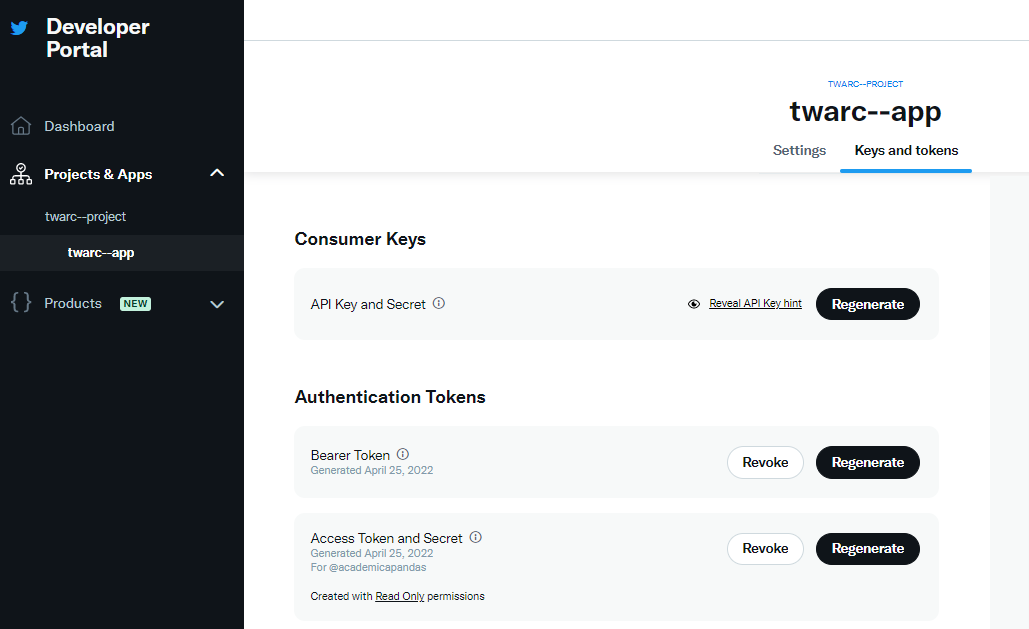
Task: Switch to the Settings tab
Action: pyautogui.click(x=799, y=150)
